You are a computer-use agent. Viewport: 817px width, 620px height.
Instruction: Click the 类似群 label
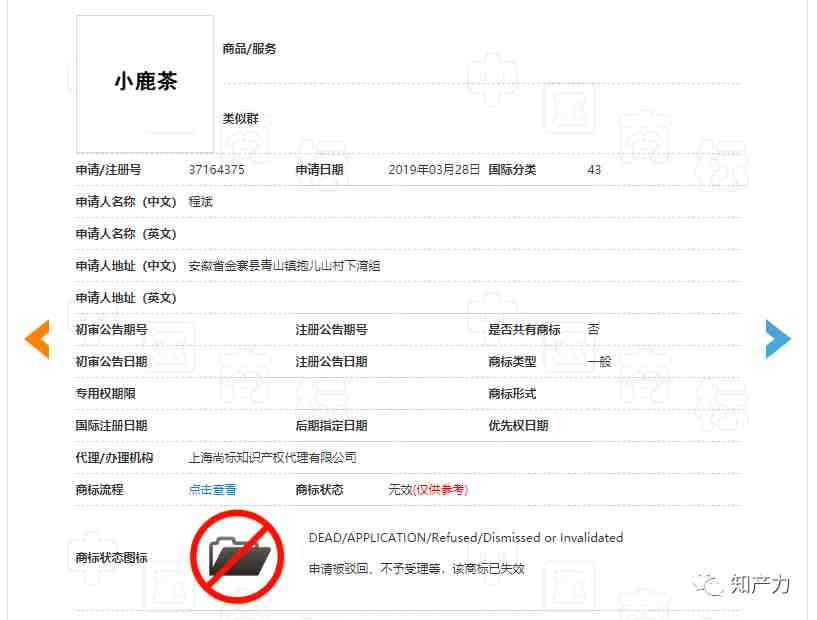(x=240, y=119)
